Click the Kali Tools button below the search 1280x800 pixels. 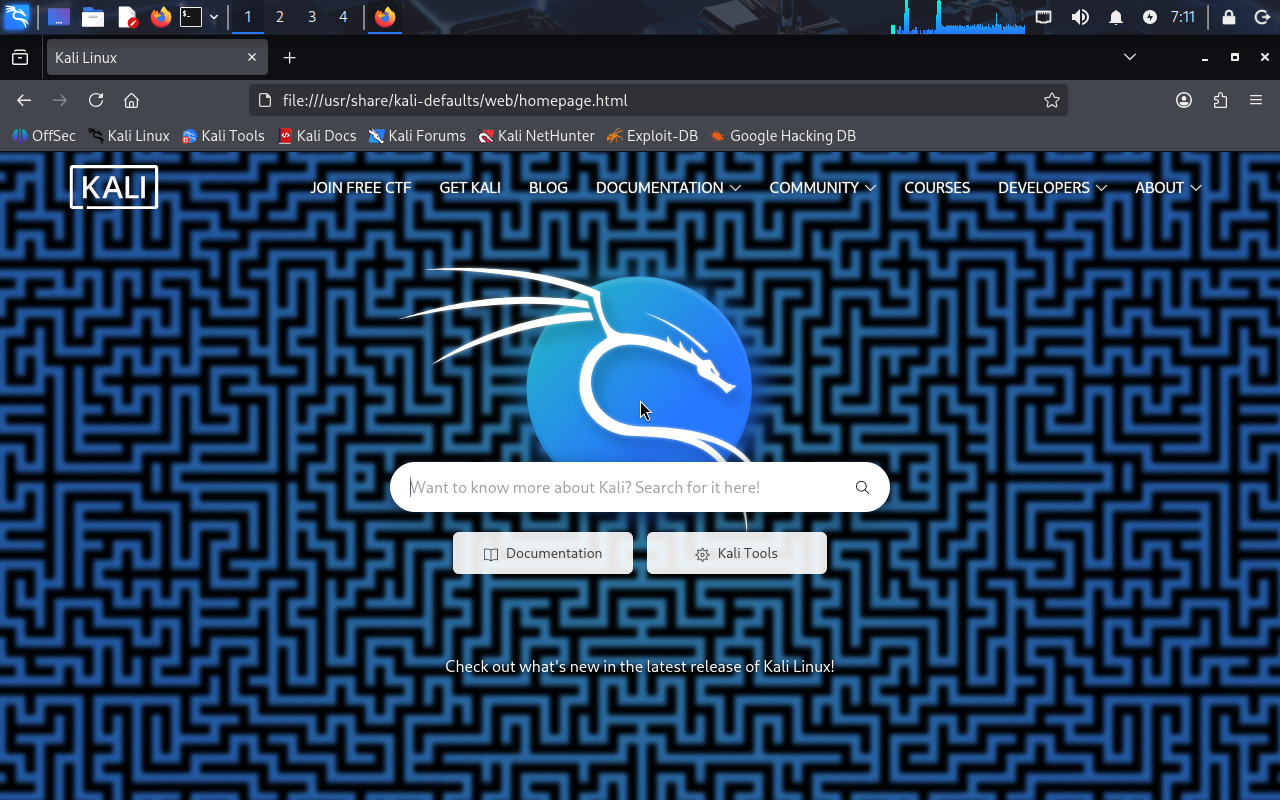[737, 554]
